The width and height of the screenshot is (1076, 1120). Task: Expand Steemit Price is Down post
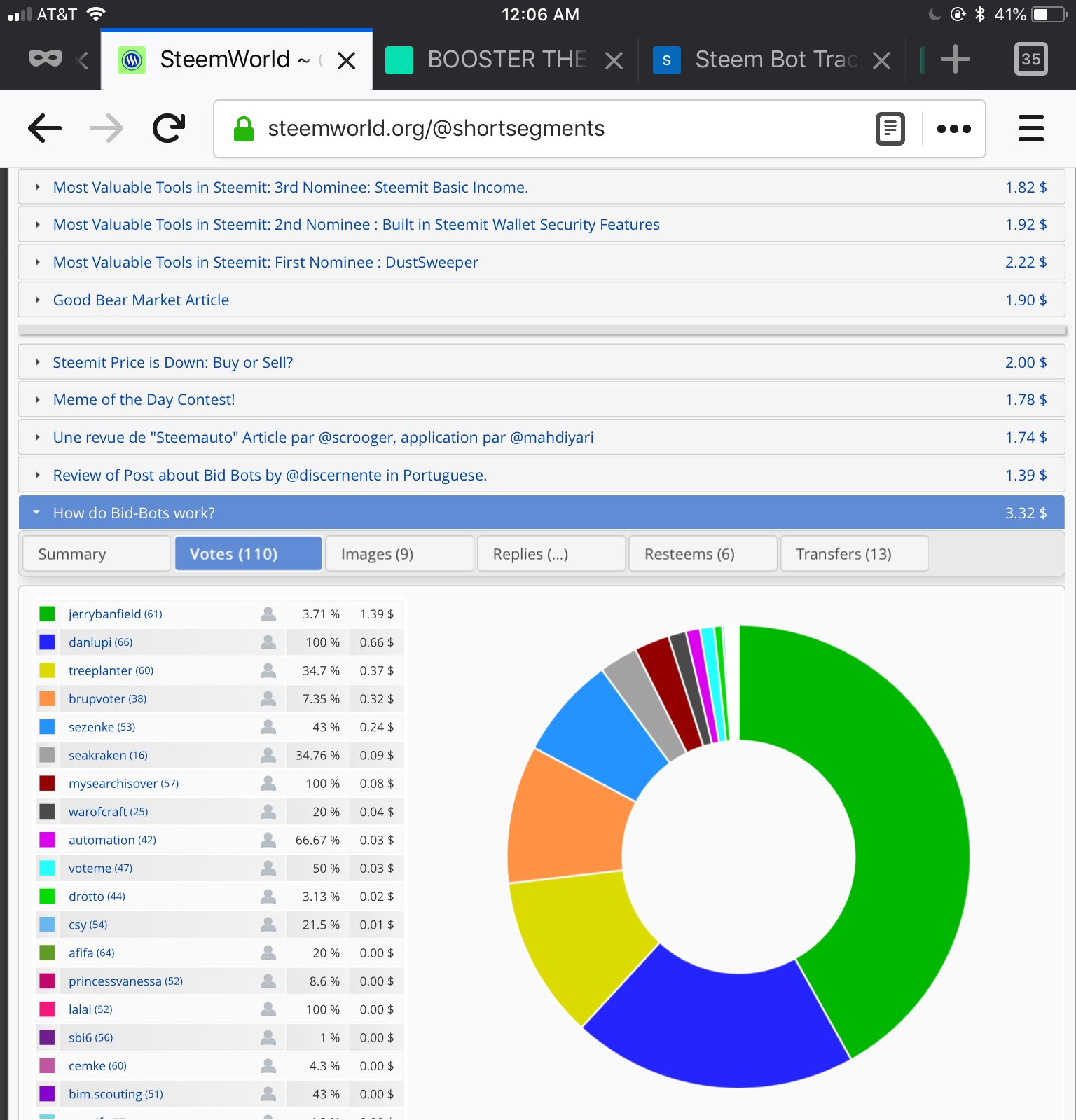coord(542,362)
